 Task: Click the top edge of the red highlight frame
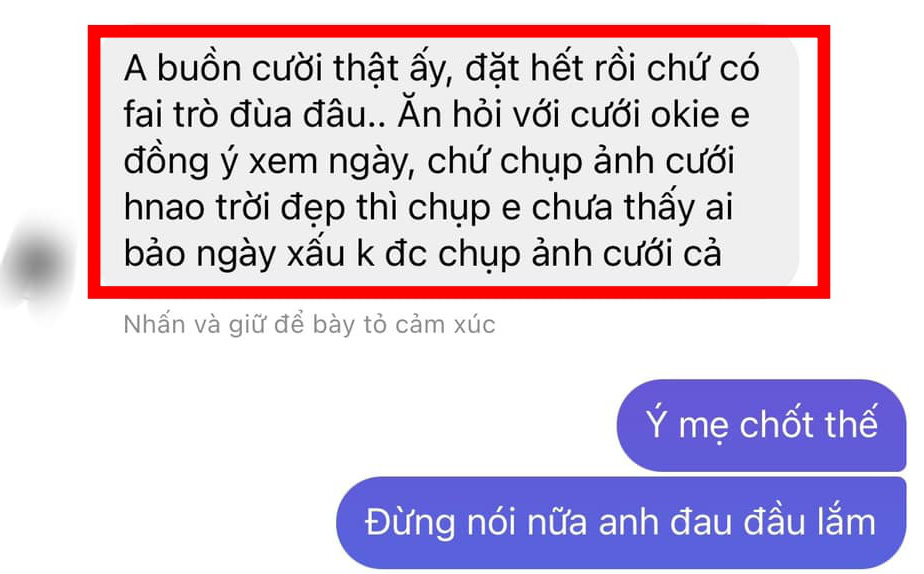point(459,31)
